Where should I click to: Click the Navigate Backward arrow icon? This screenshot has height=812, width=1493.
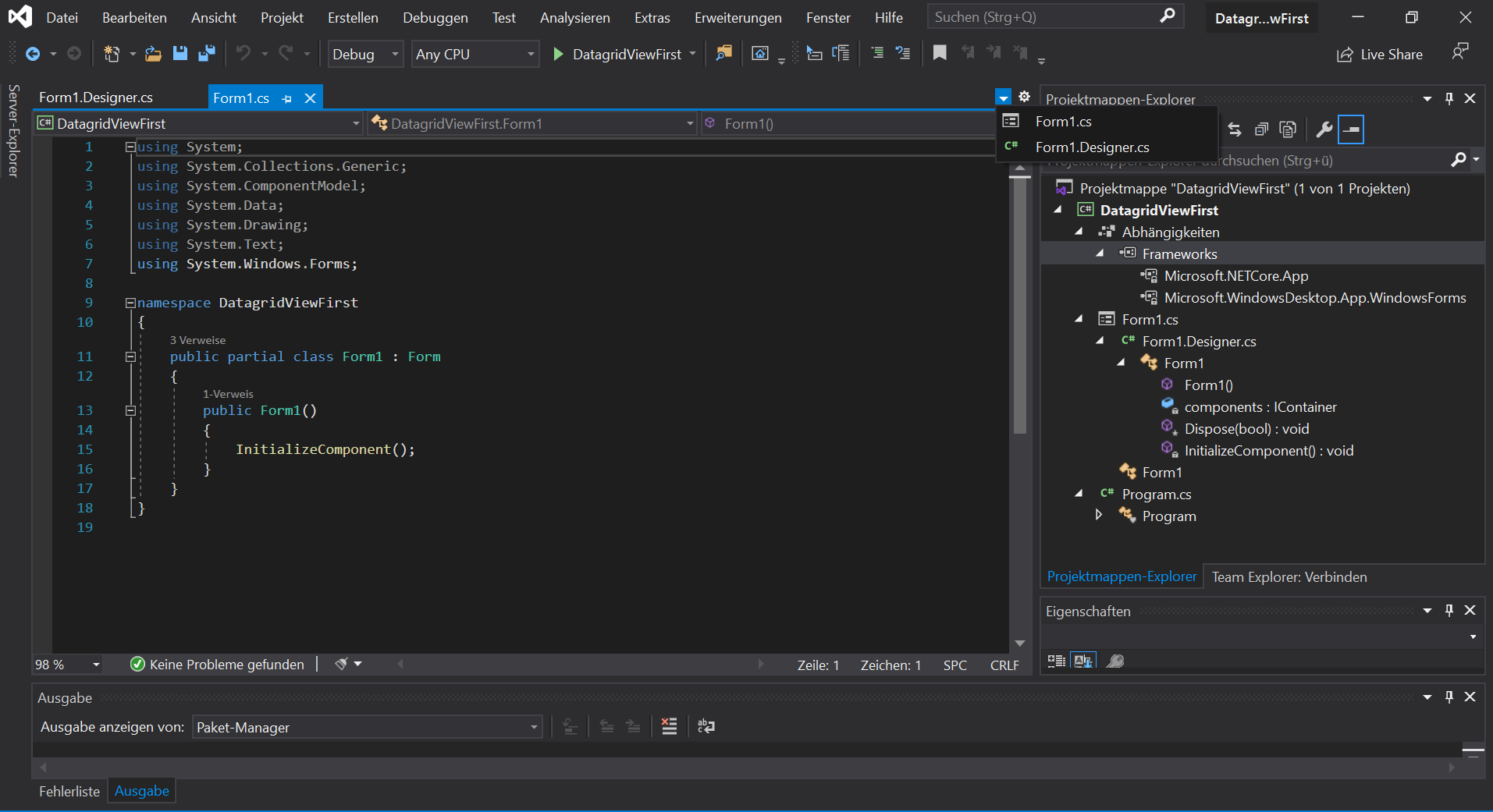32,53
